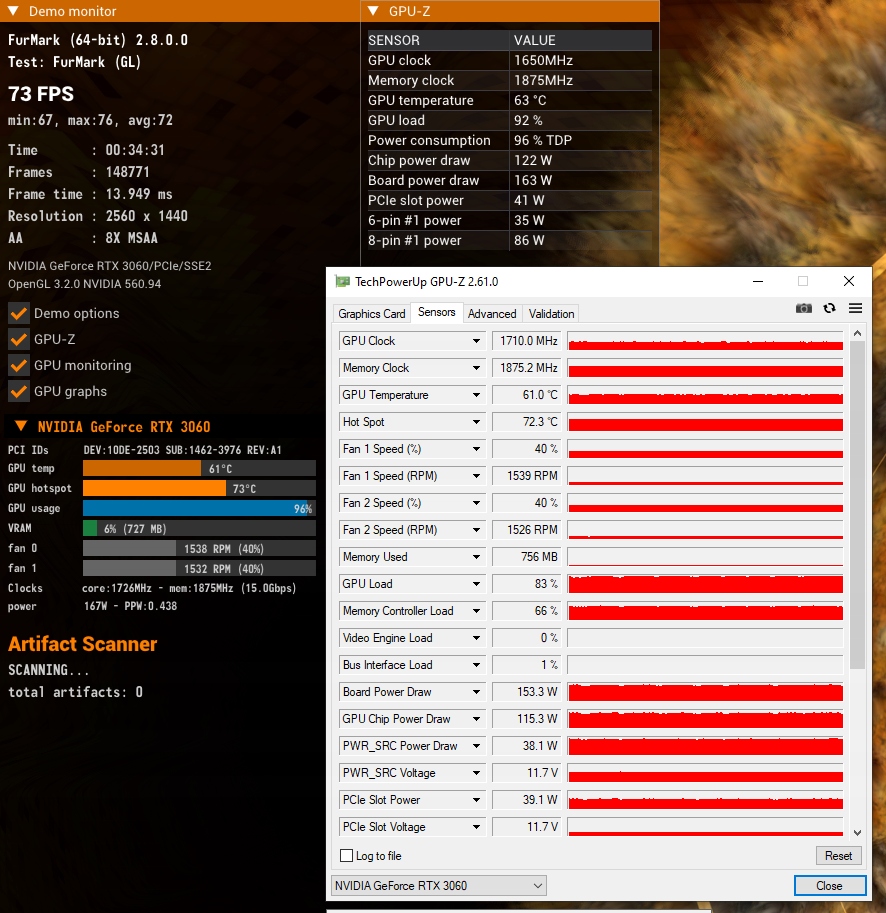Image resolution: width=886 pixels, height=913 pixels.
Task: Open the PWR_SRC Power Draw dropdown
Action: pyautogui.click(x=476, y=746)
